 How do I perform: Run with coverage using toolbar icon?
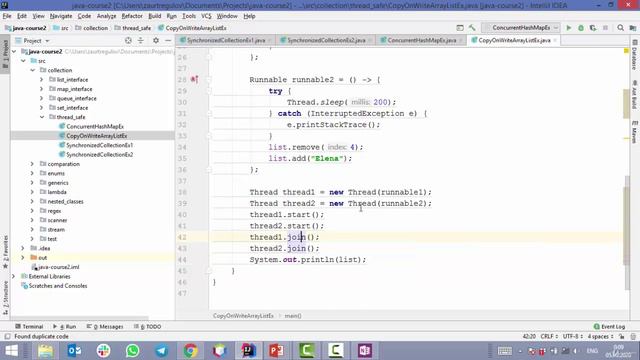tap(593, 28)
